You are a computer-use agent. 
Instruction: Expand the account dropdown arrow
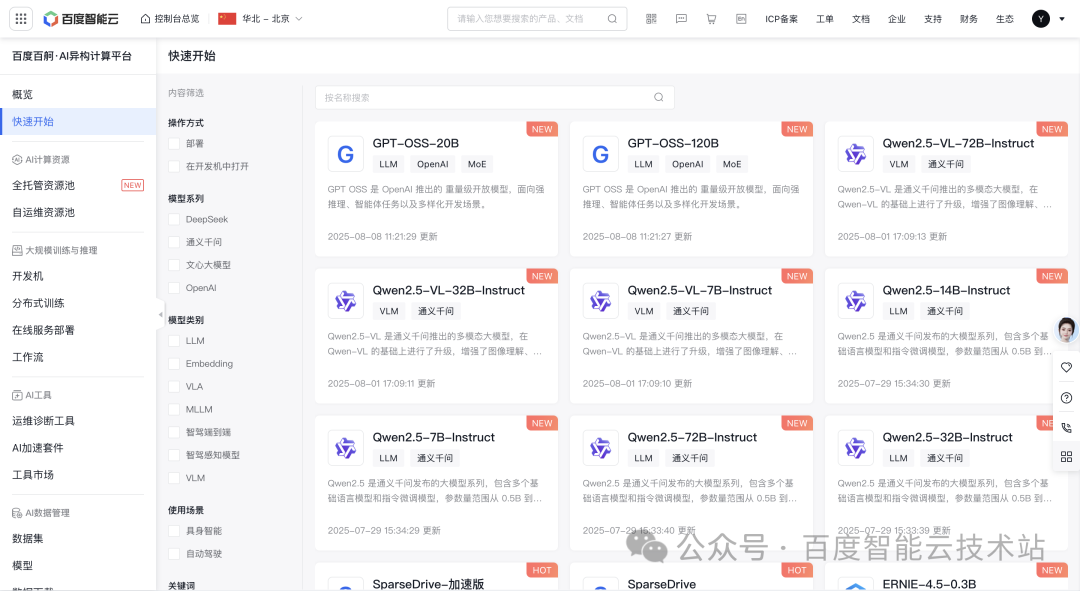(x=1061, y=19)
